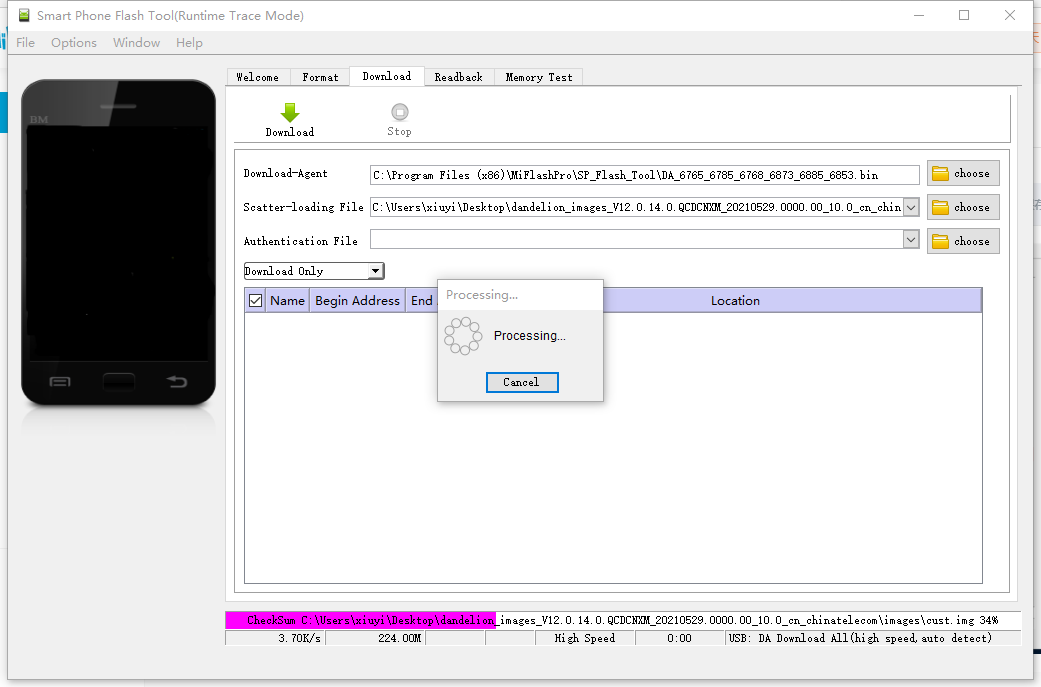Click the Location column header

pos(735,301)
